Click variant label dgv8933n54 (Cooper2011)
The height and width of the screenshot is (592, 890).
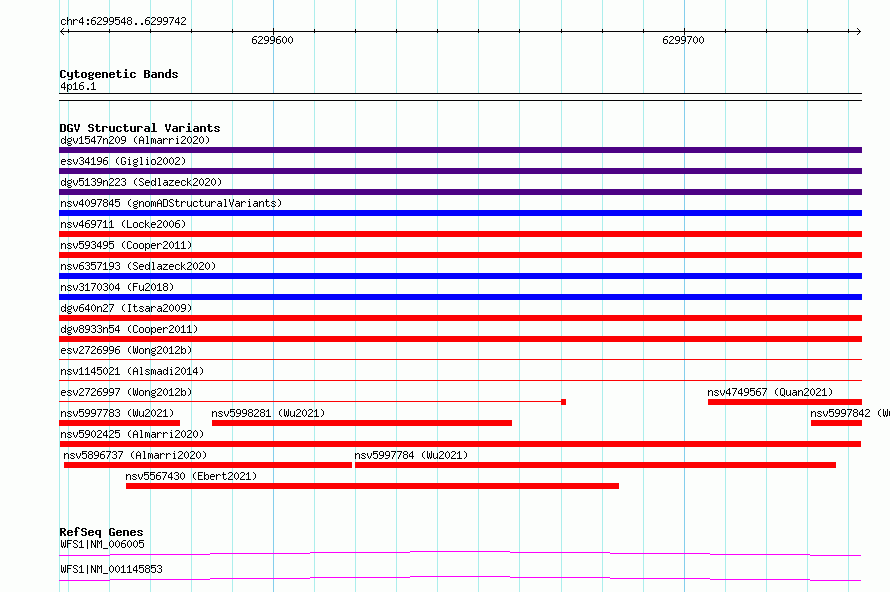click(129, 329)
